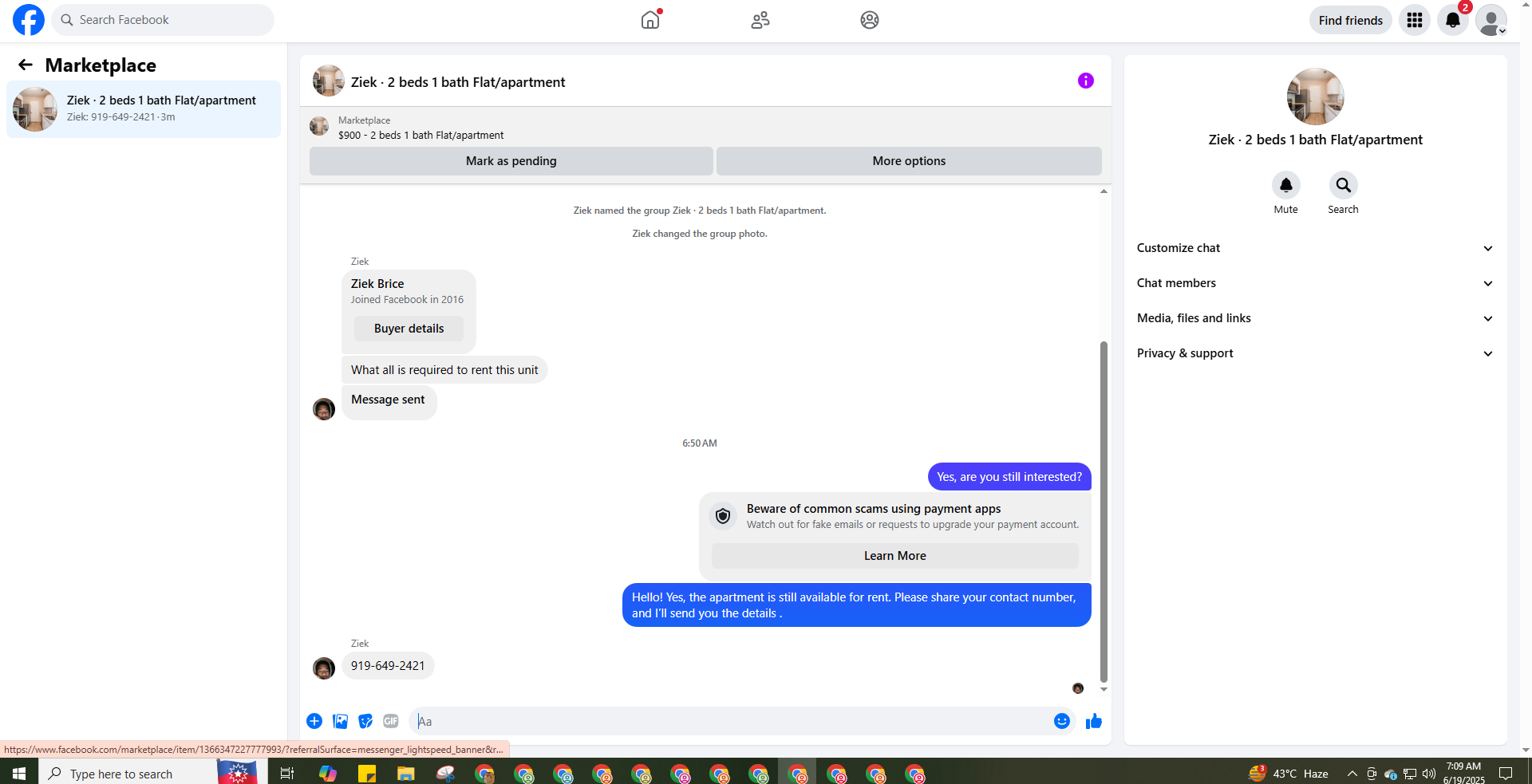The width and height of the screenshot is (1532, 784).
Task: Open conversation information via purple info icon
Action: (x=1086, y=81)
